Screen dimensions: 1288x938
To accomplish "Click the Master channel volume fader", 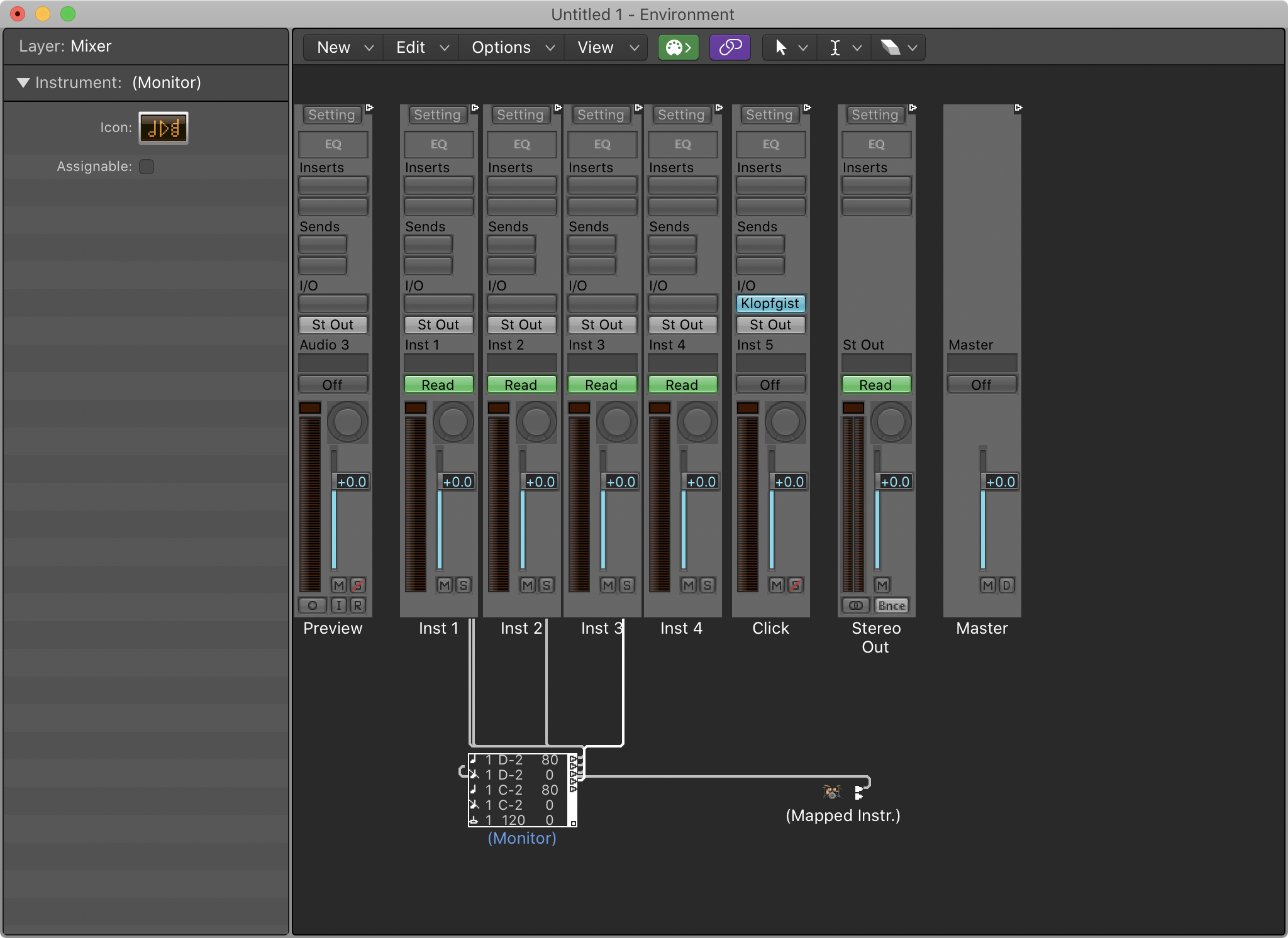I will 1000,482.
